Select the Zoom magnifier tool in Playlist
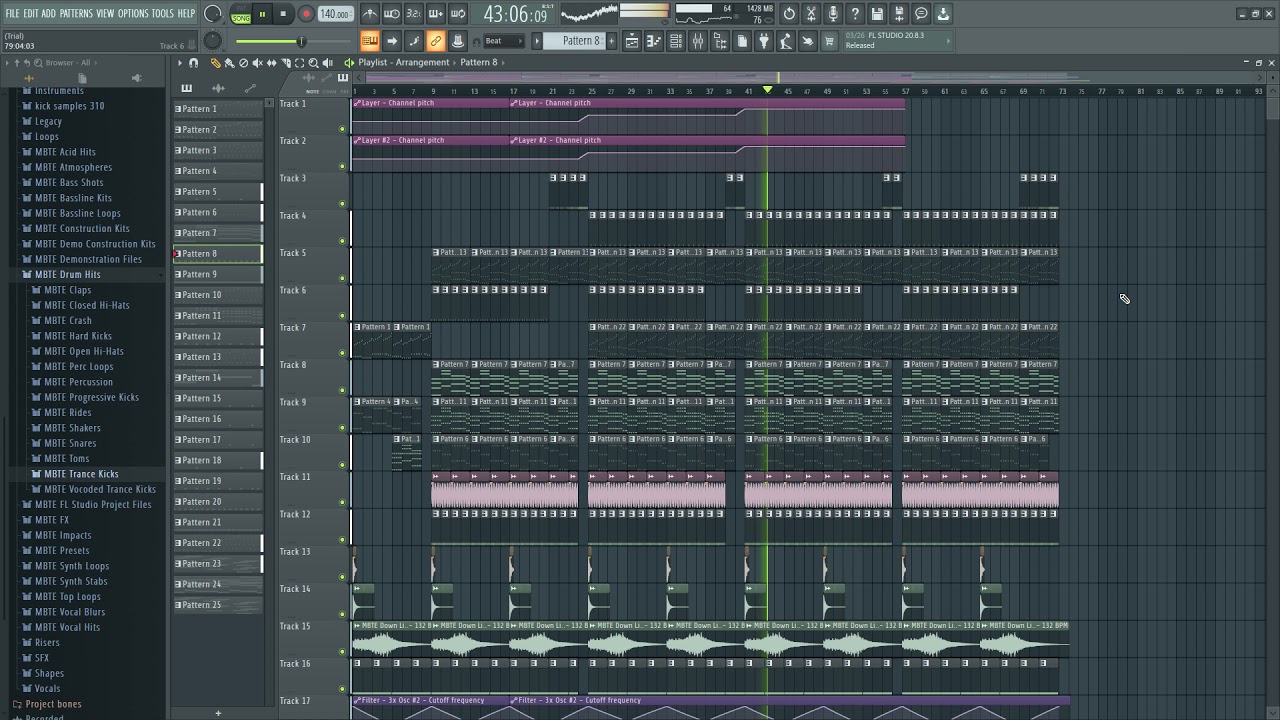Screen dimensions: 1280x720 click(313, 63)
